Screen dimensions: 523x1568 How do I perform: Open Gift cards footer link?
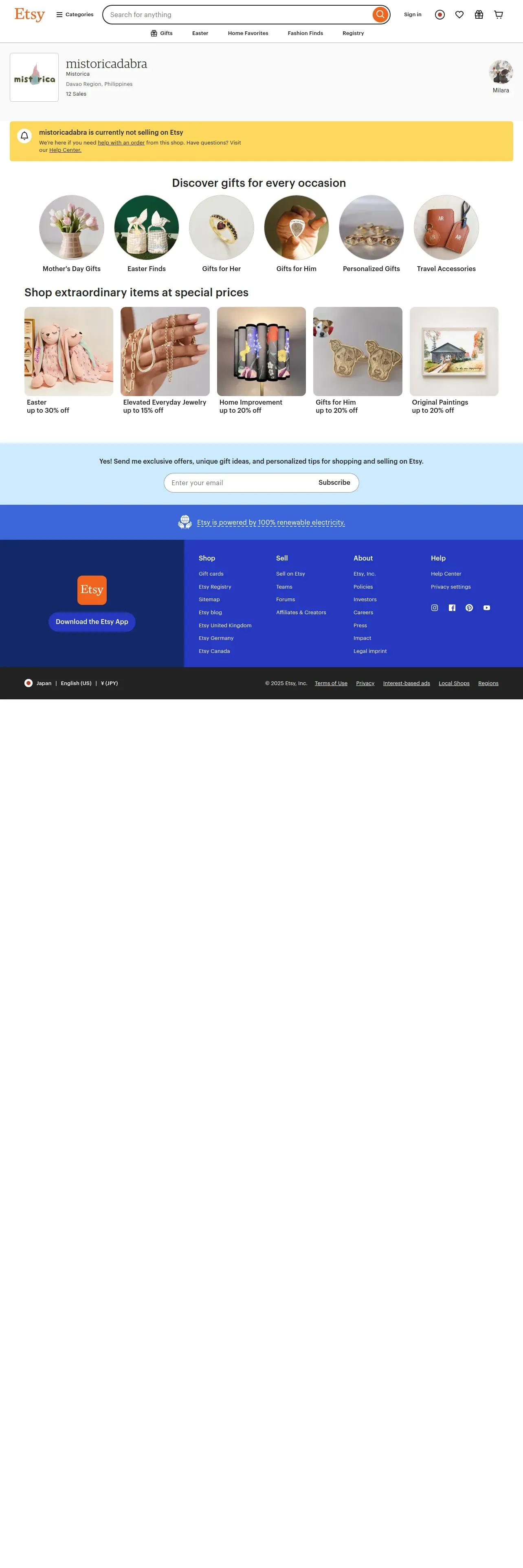click(211, 574)
